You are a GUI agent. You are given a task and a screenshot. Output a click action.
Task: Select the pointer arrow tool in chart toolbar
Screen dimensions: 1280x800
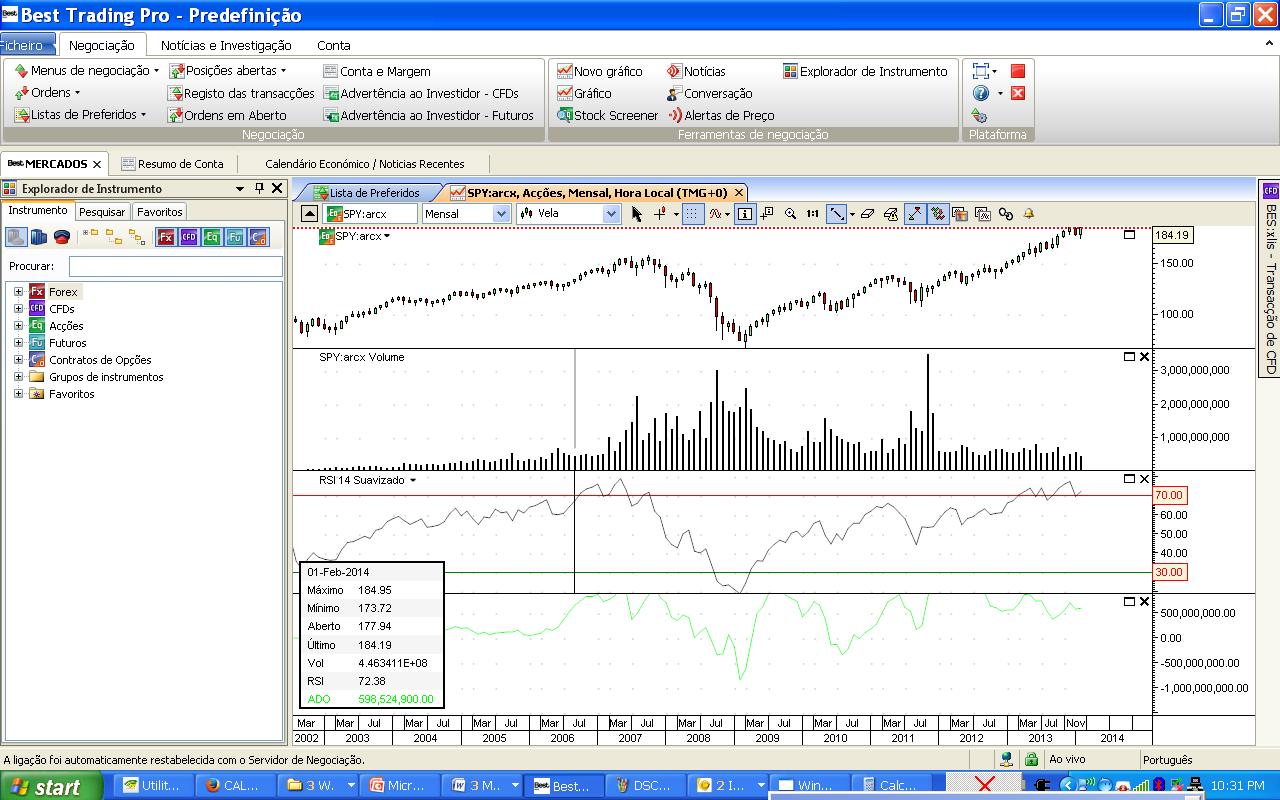(637, 214)
